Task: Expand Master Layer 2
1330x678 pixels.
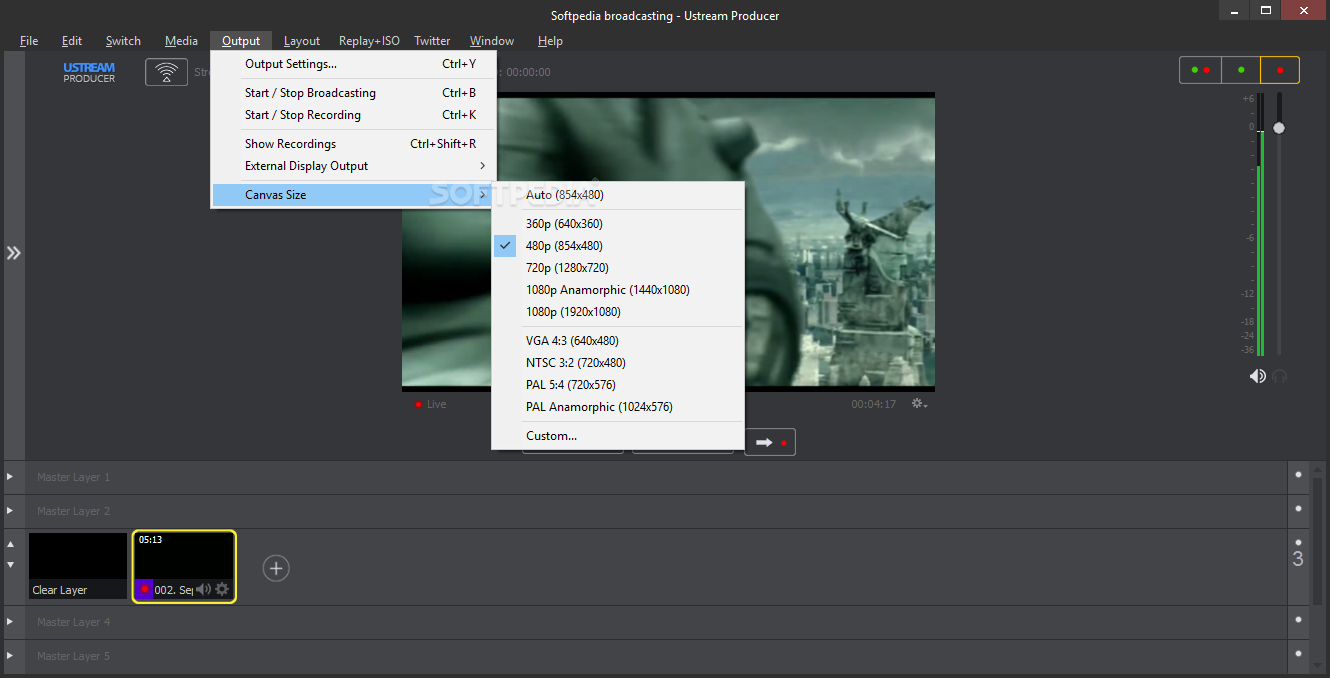Action: [10, 511]
